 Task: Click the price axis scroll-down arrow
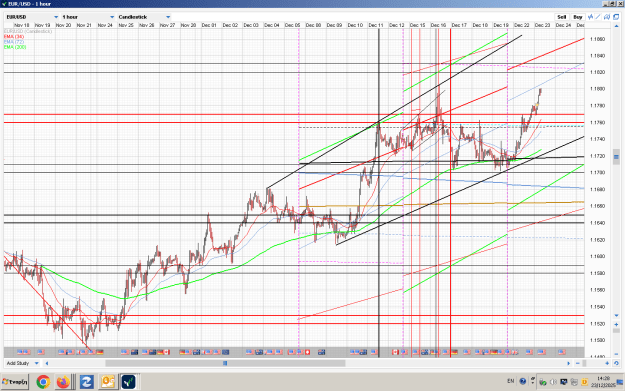click(x=616, y=315)
